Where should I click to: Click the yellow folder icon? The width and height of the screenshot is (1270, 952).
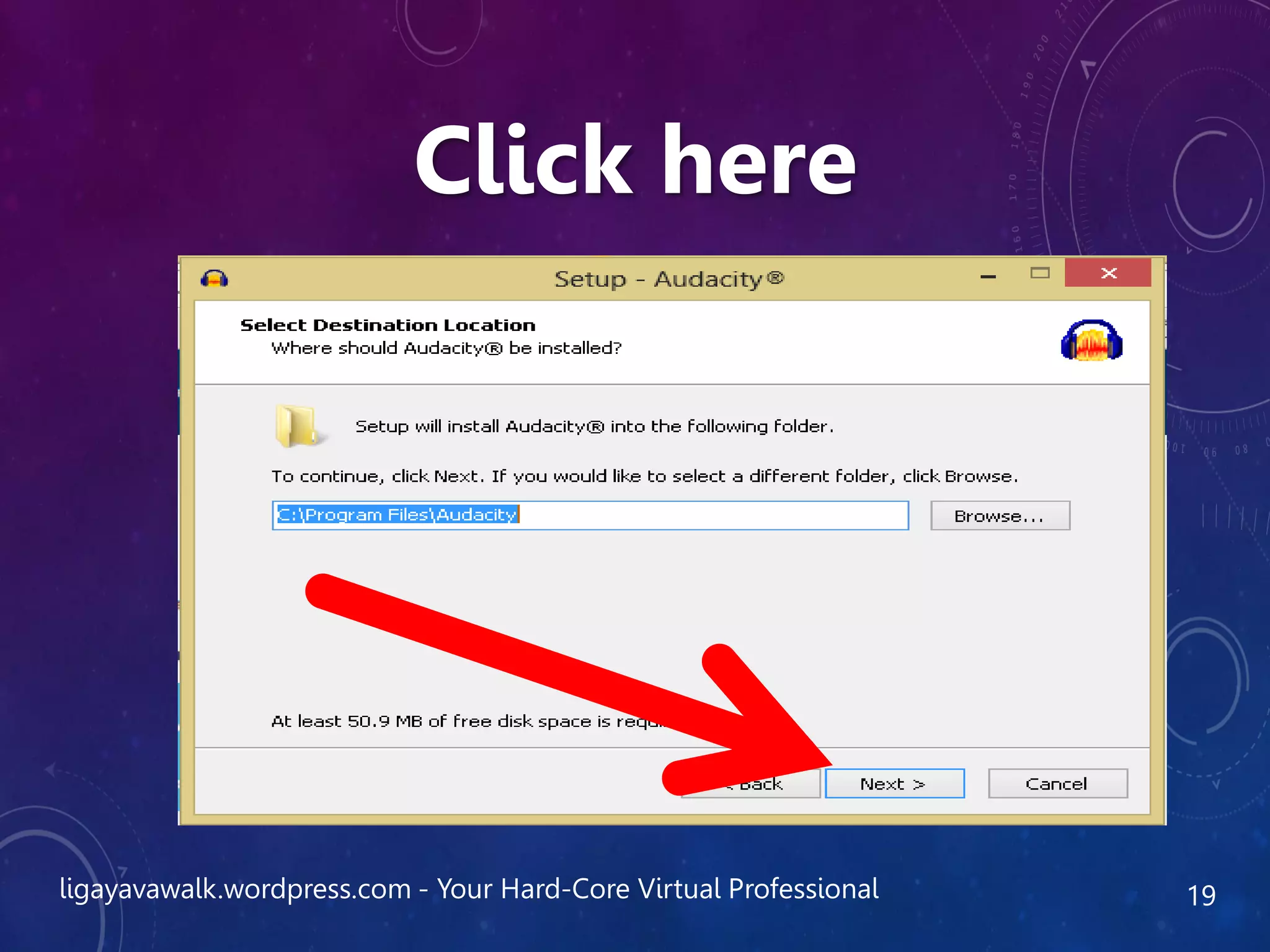tap(296, 426)
